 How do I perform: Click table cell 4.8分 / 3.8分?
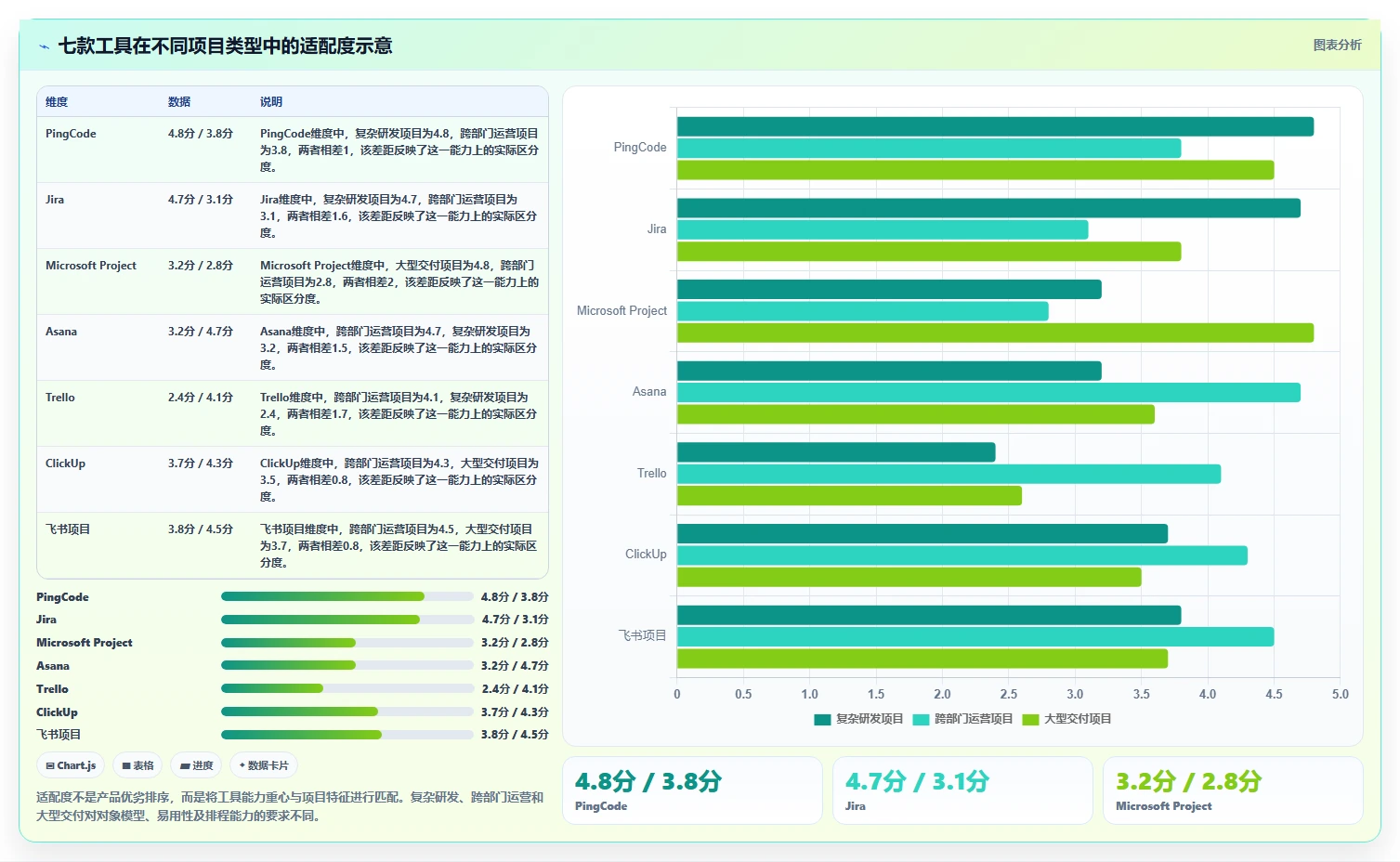(201, 134)
